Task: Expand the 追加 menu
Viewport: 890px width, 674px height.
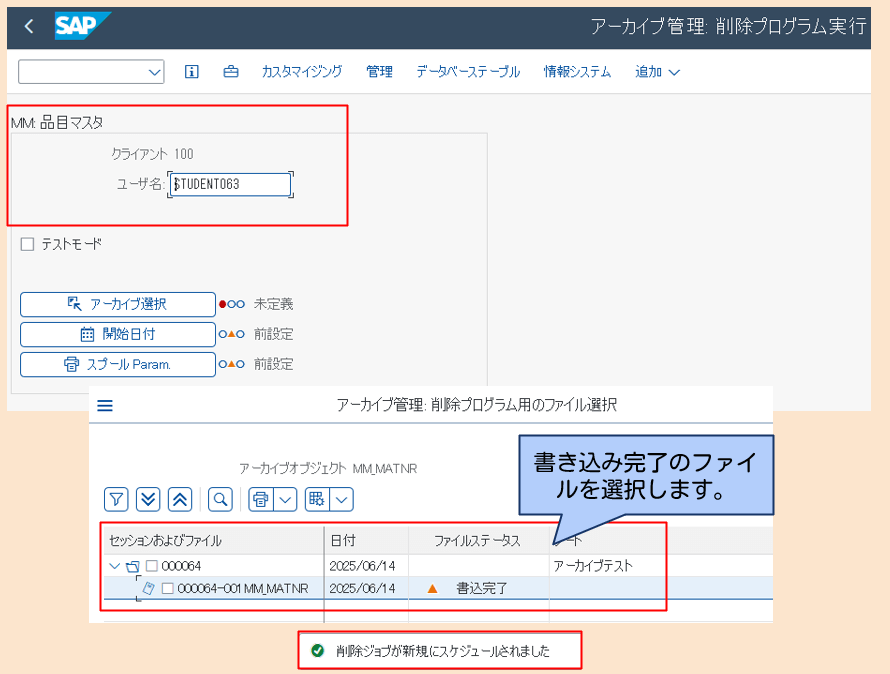Action: (657, 72)
